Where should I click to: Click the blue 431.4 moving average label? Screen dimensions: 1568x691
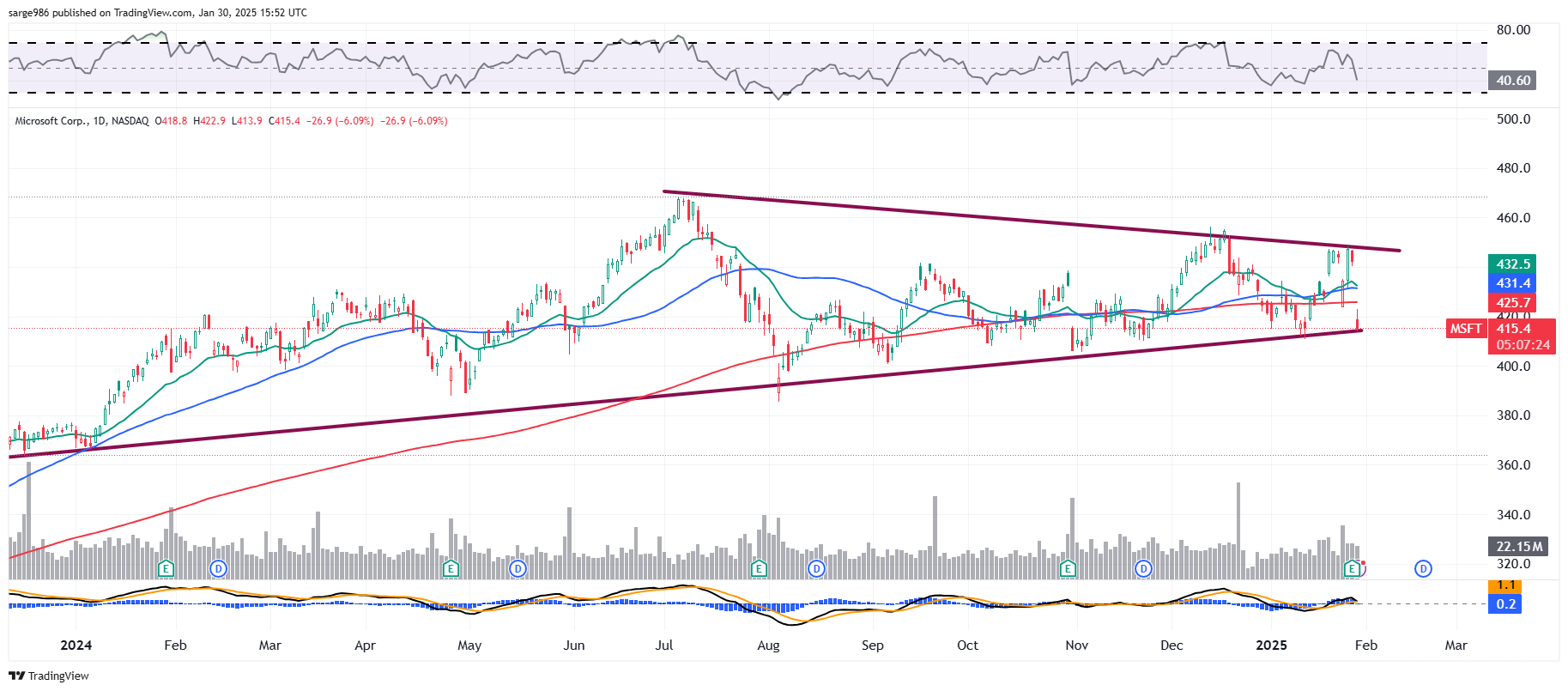tap(1512, 283)
